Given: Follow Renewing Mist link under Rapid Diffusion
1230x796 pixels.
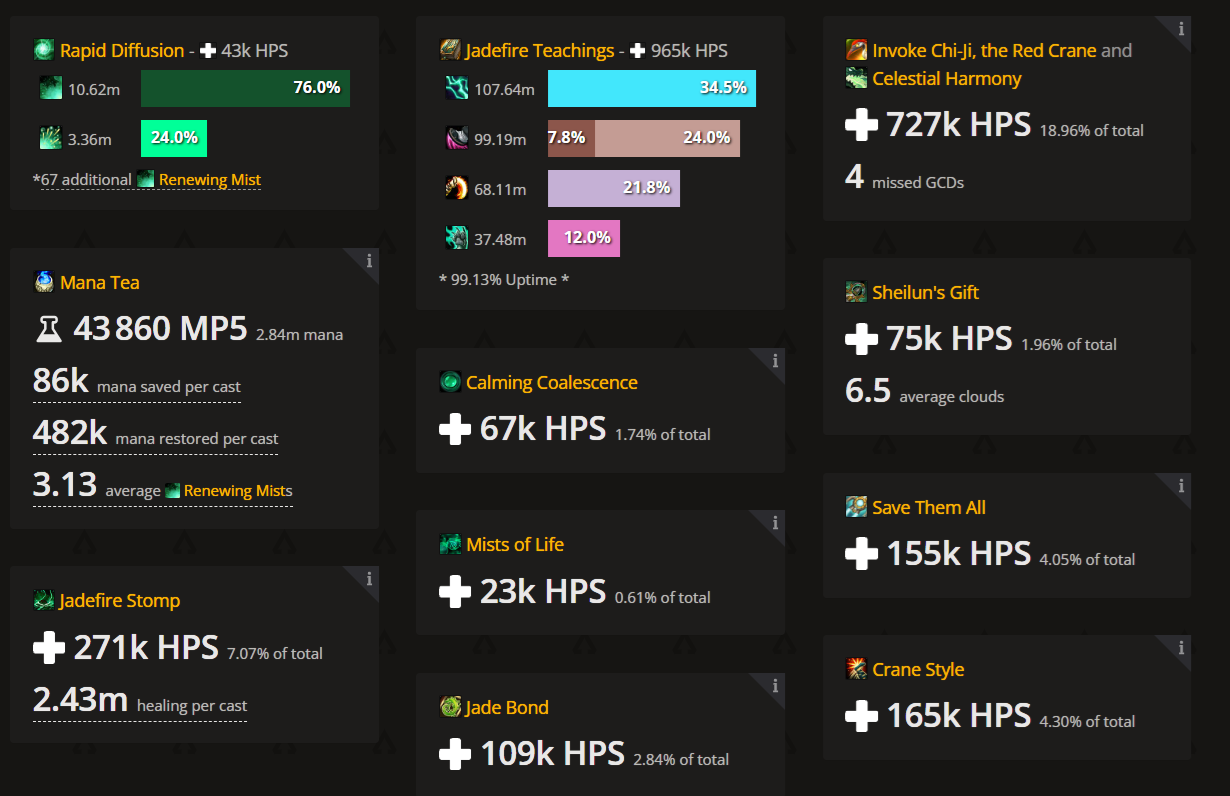Looking at the screenshot, I should tap(209, 180).
